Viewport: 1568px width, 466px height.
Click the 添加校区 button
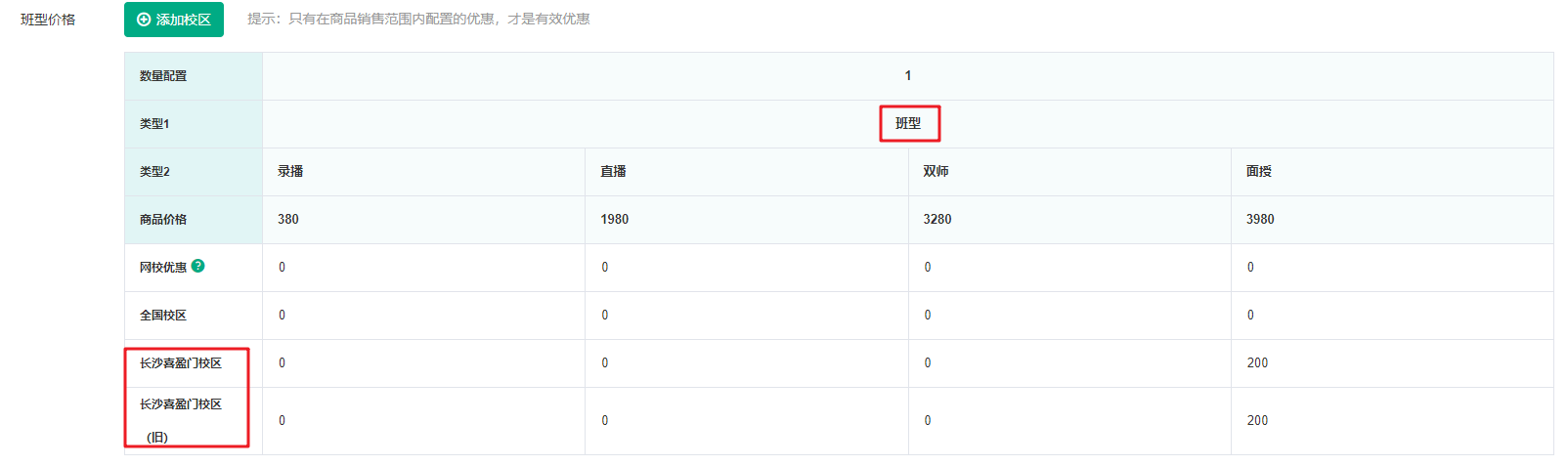tap(174, 20)
